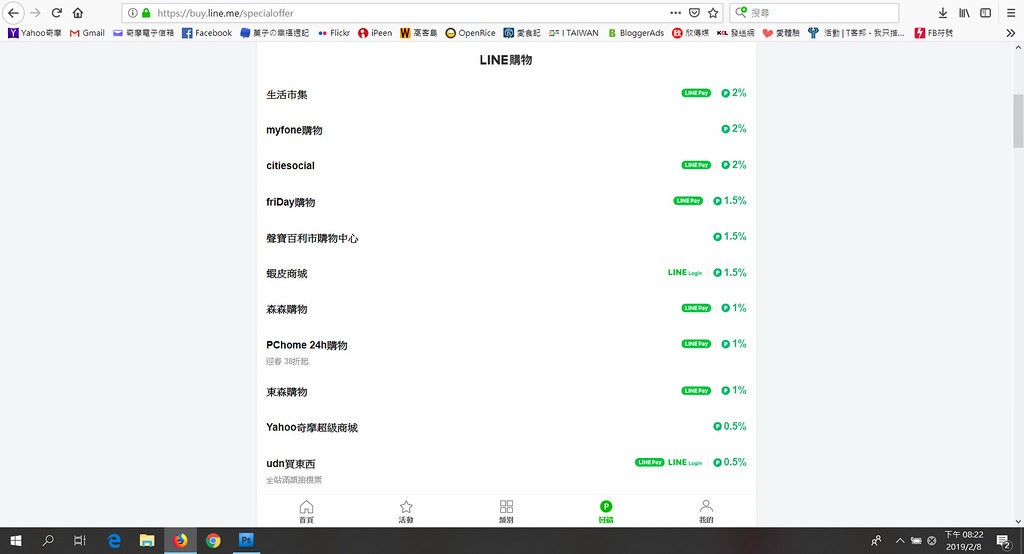Click the LINE Pay badge for PChome 24h購物

(x=696, y=344)
